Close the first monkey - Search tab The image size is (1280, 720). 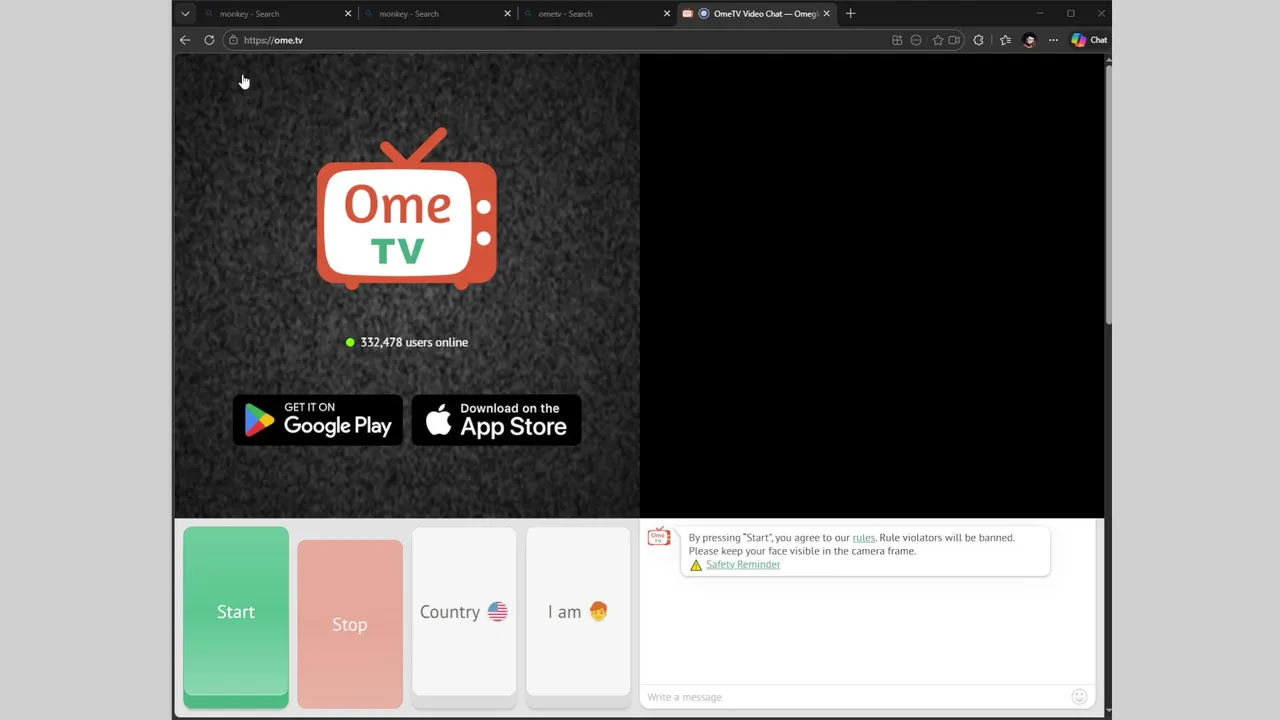point(348,14)
